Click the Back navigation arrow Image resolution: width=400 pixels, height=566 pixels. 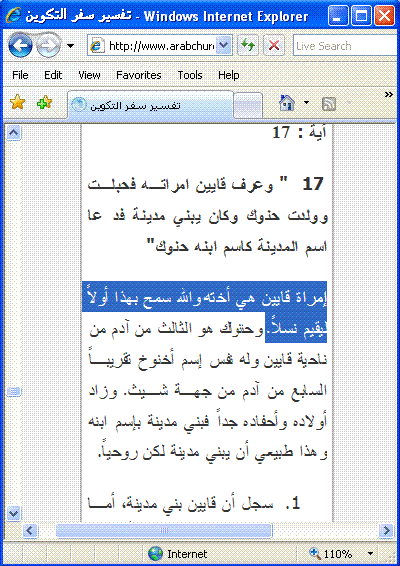[20, 45]
